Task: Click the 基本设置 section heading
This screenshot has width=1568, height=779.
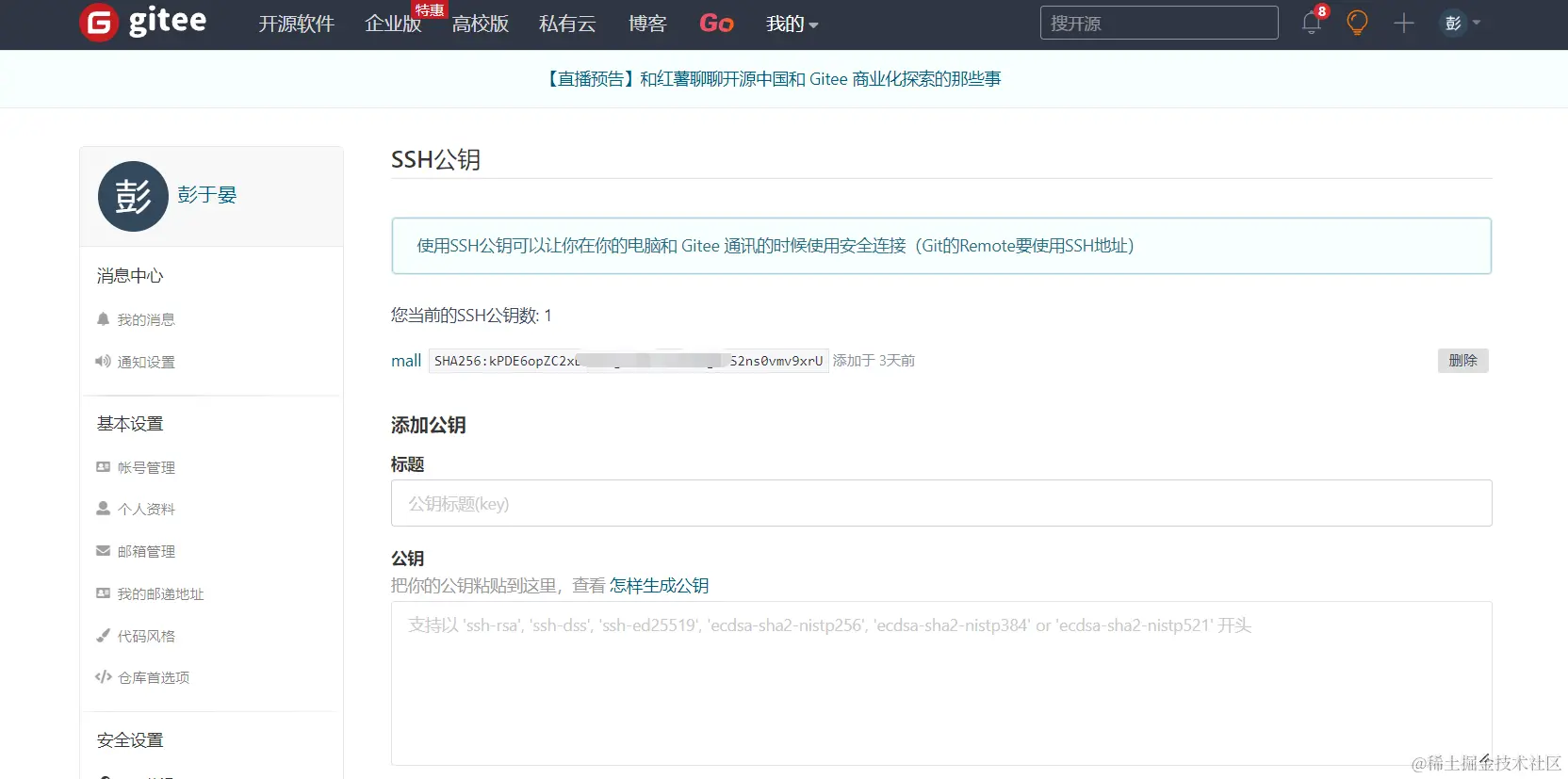Action: click(x=130, y=424)
